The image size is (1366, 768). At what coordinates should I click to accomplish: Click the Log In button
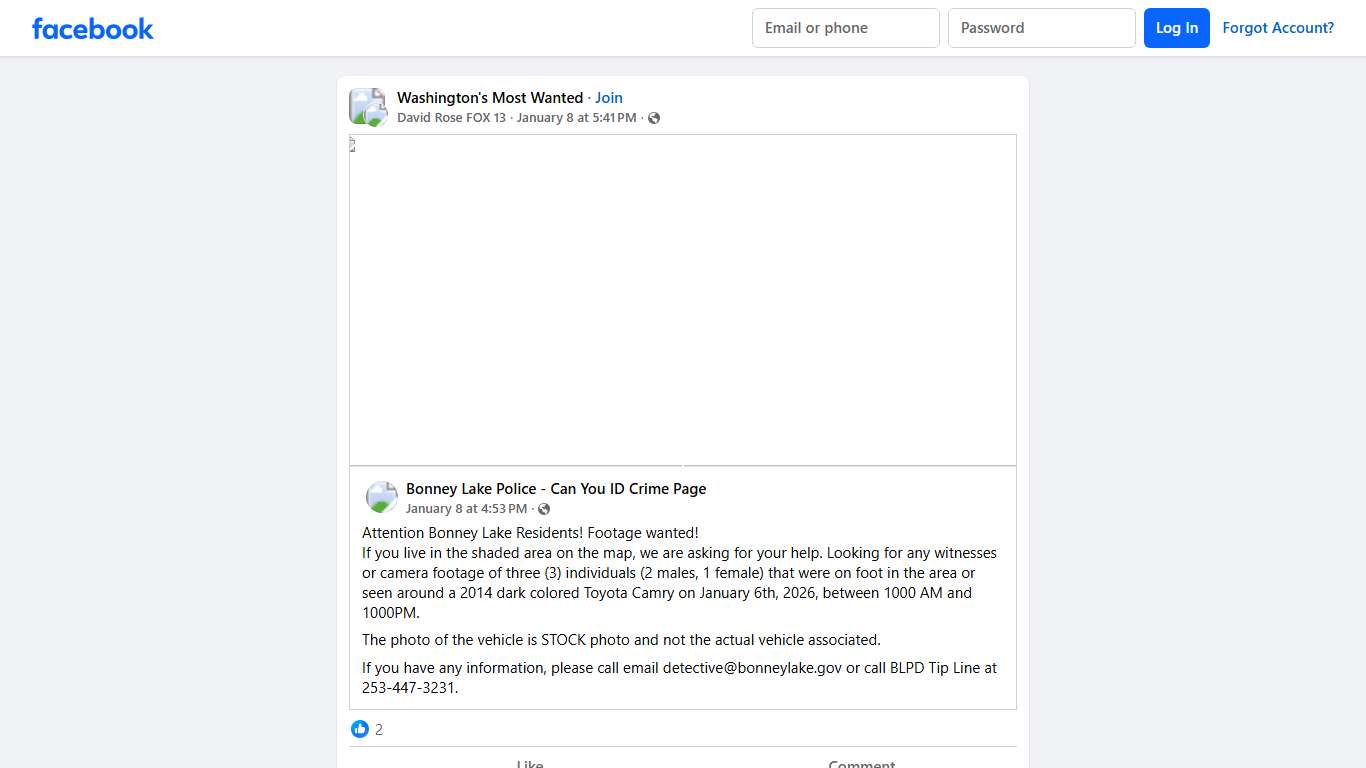(1176, 28)
